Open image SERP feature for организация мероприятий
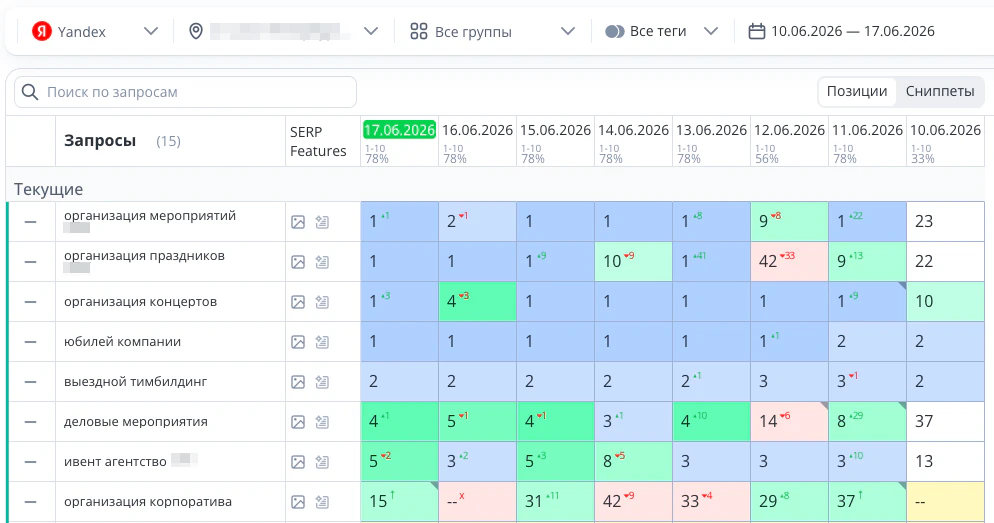Image resolution: width=994 pixels, height=523 pixels. (298, 222)
